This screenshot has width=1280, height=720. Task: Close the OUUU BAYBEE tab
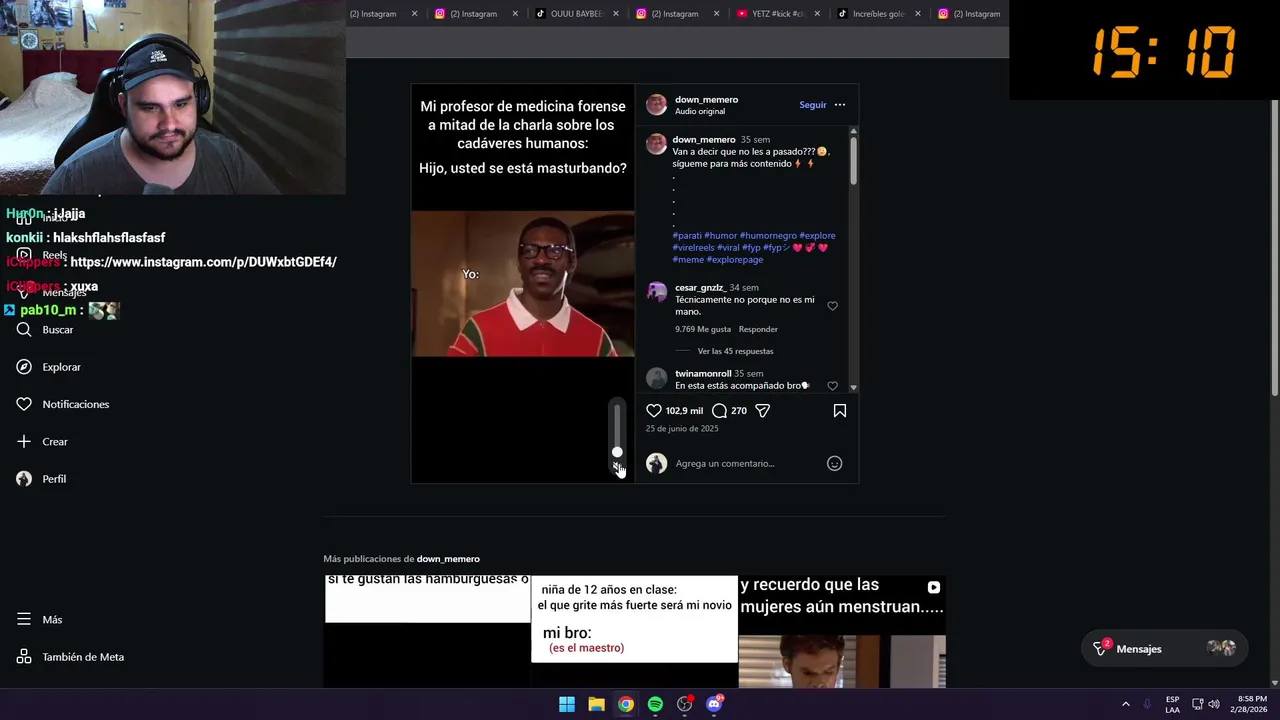point(616,14)
